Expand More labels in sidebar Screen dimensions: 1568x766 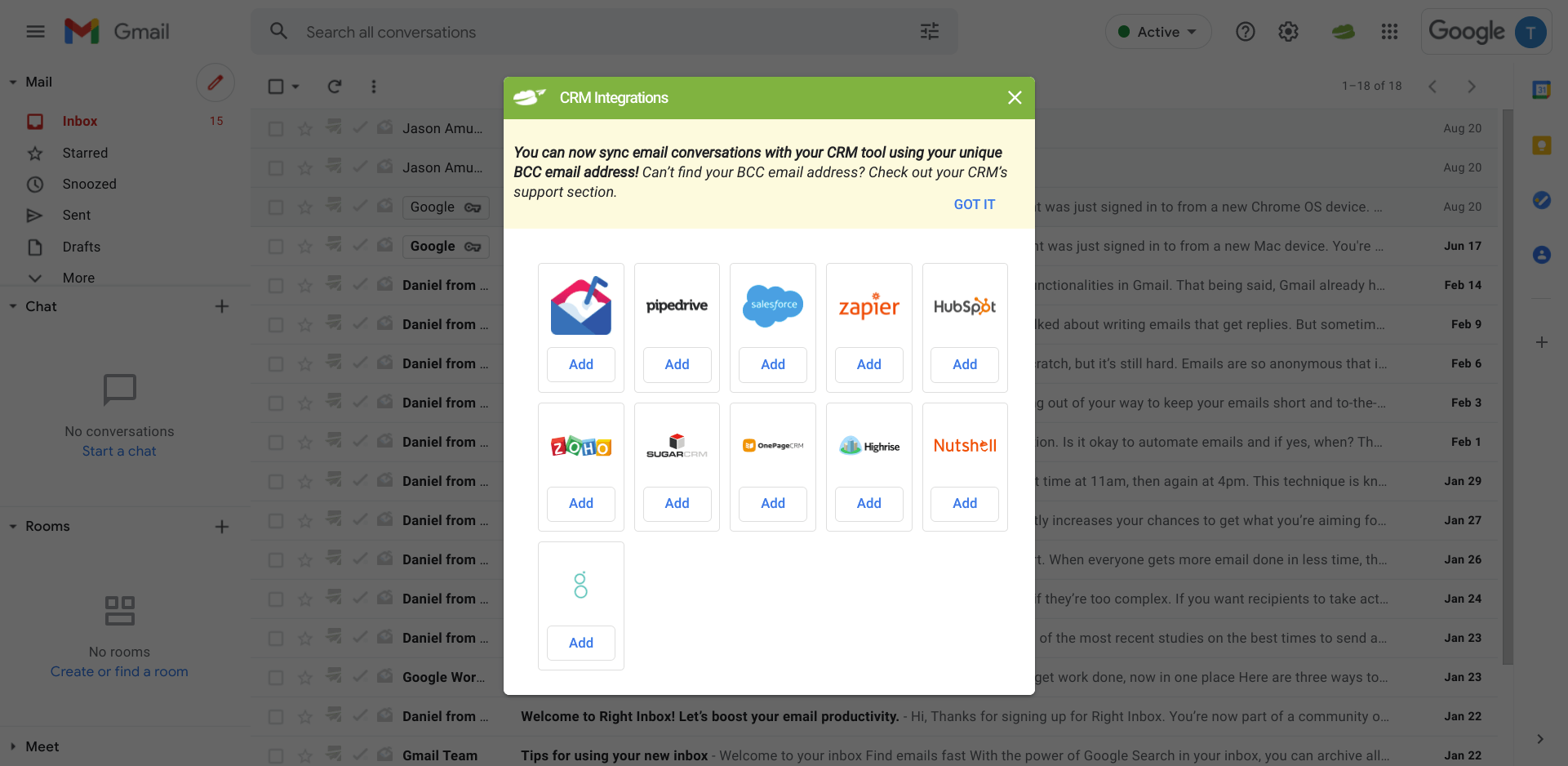[78, 278]
